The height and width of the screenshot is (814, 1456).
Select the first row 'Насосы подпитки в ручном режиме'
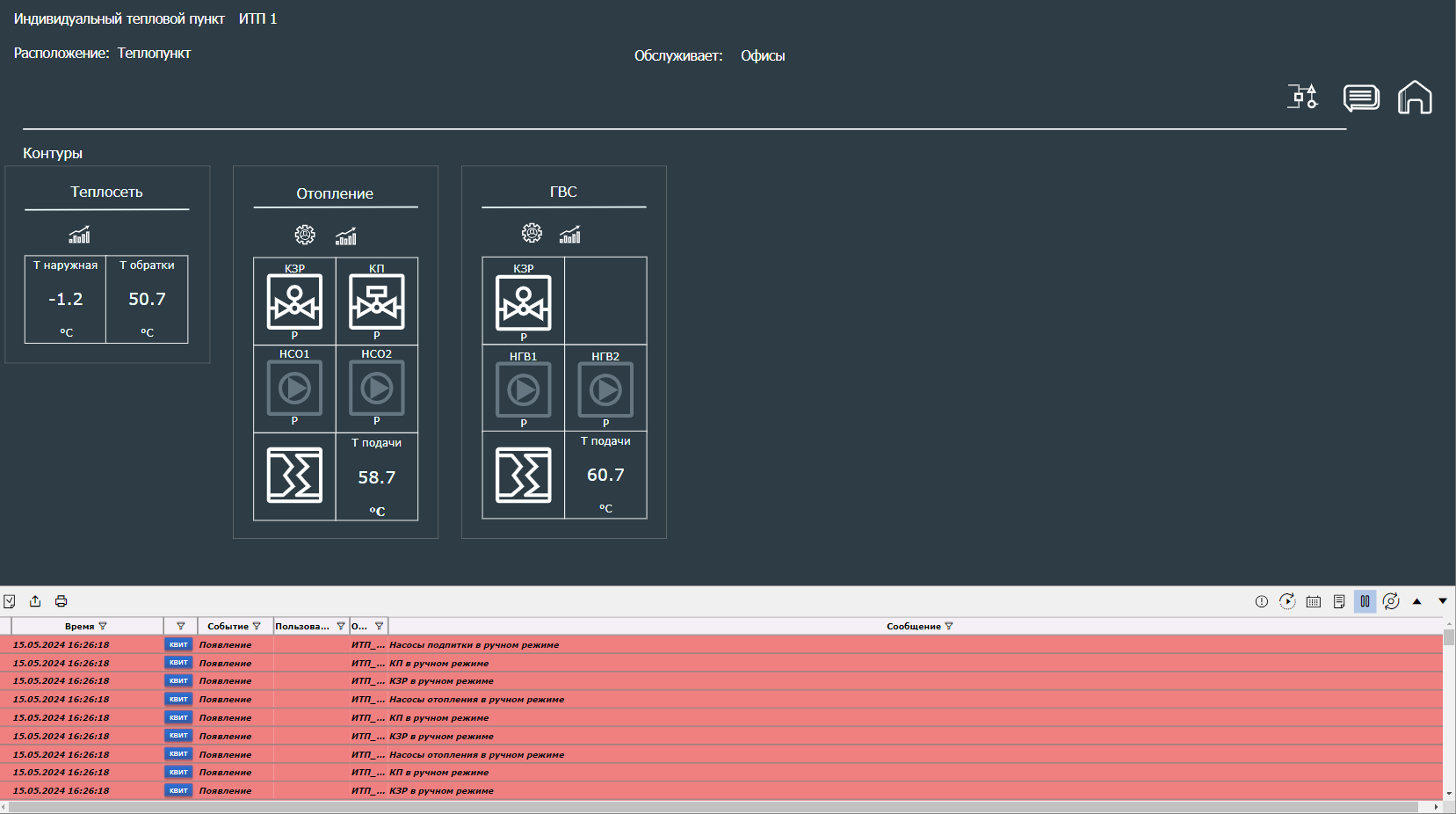[474, 645]
